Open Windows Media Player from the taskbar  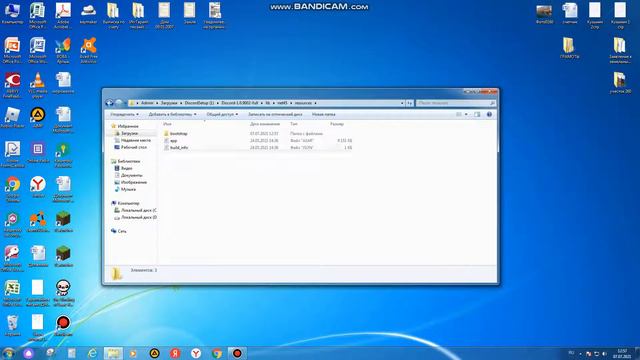[133, 353]
